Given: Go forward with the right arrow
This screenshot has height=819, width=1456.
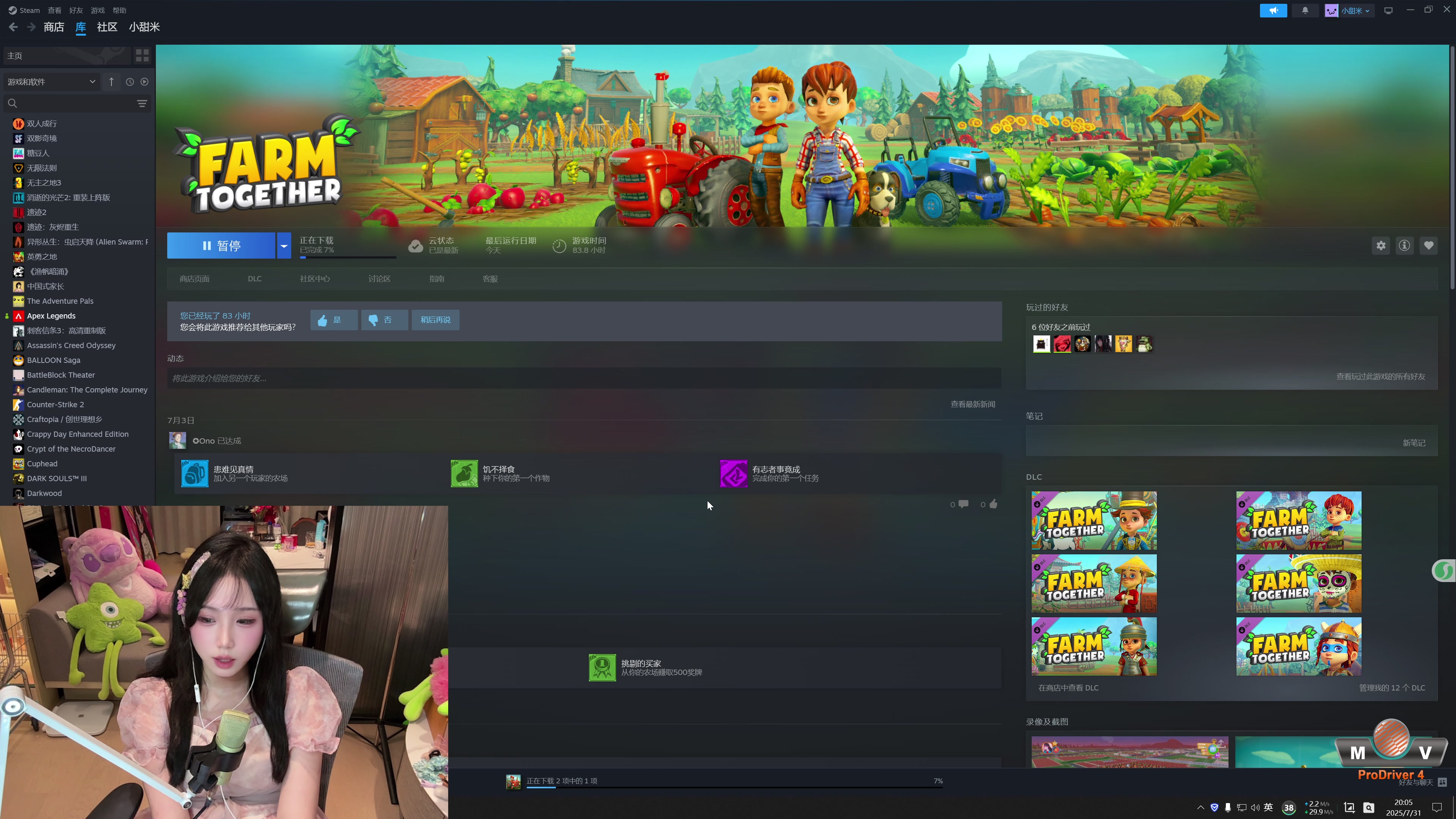Looking at the screenshot, I should (x=31, y=27).
